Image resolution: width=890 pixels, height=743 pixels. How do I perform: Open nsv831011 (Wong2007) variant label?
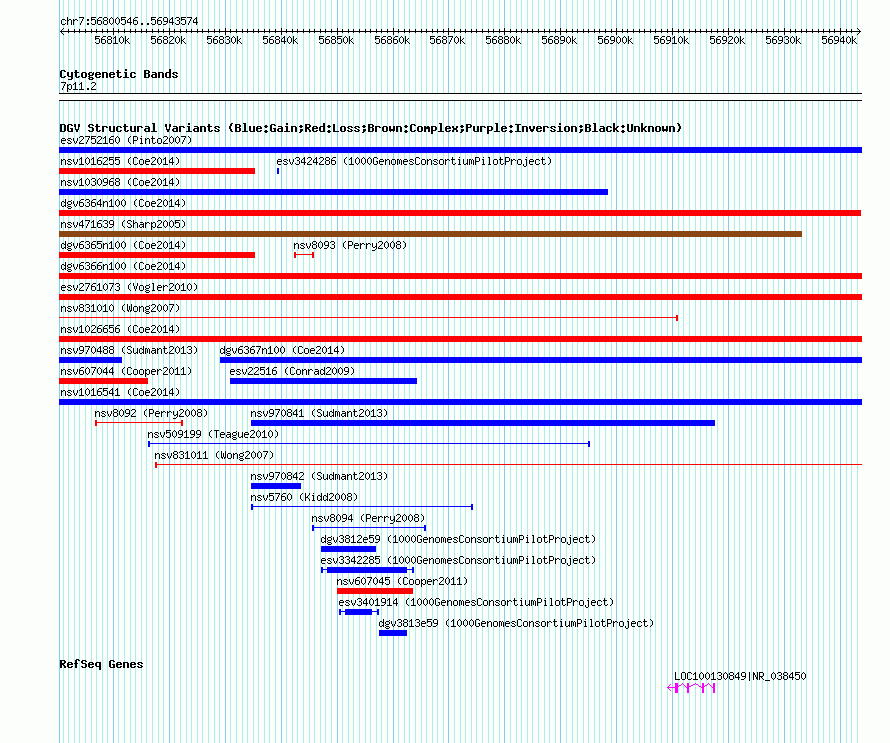click(x=214, y=455)
